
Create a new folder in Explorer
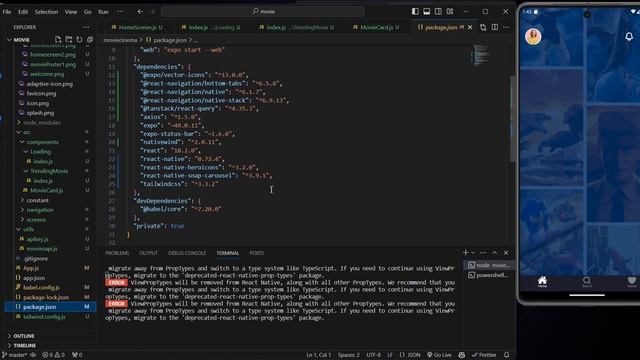69,40
